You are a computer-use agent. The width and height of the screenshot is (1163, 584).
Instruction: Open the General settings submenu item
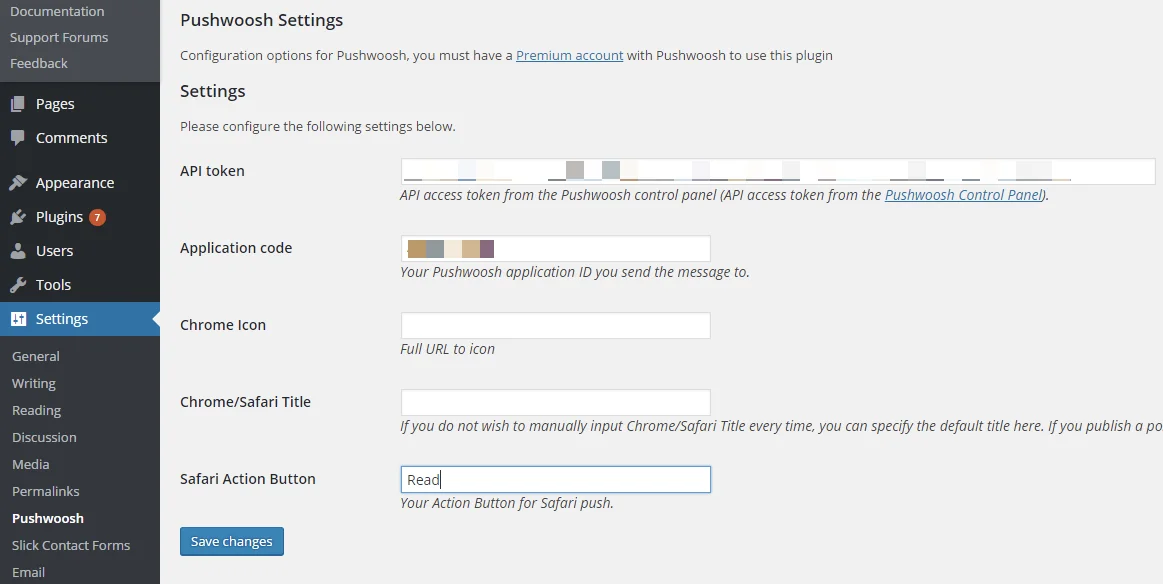(36, 356)
